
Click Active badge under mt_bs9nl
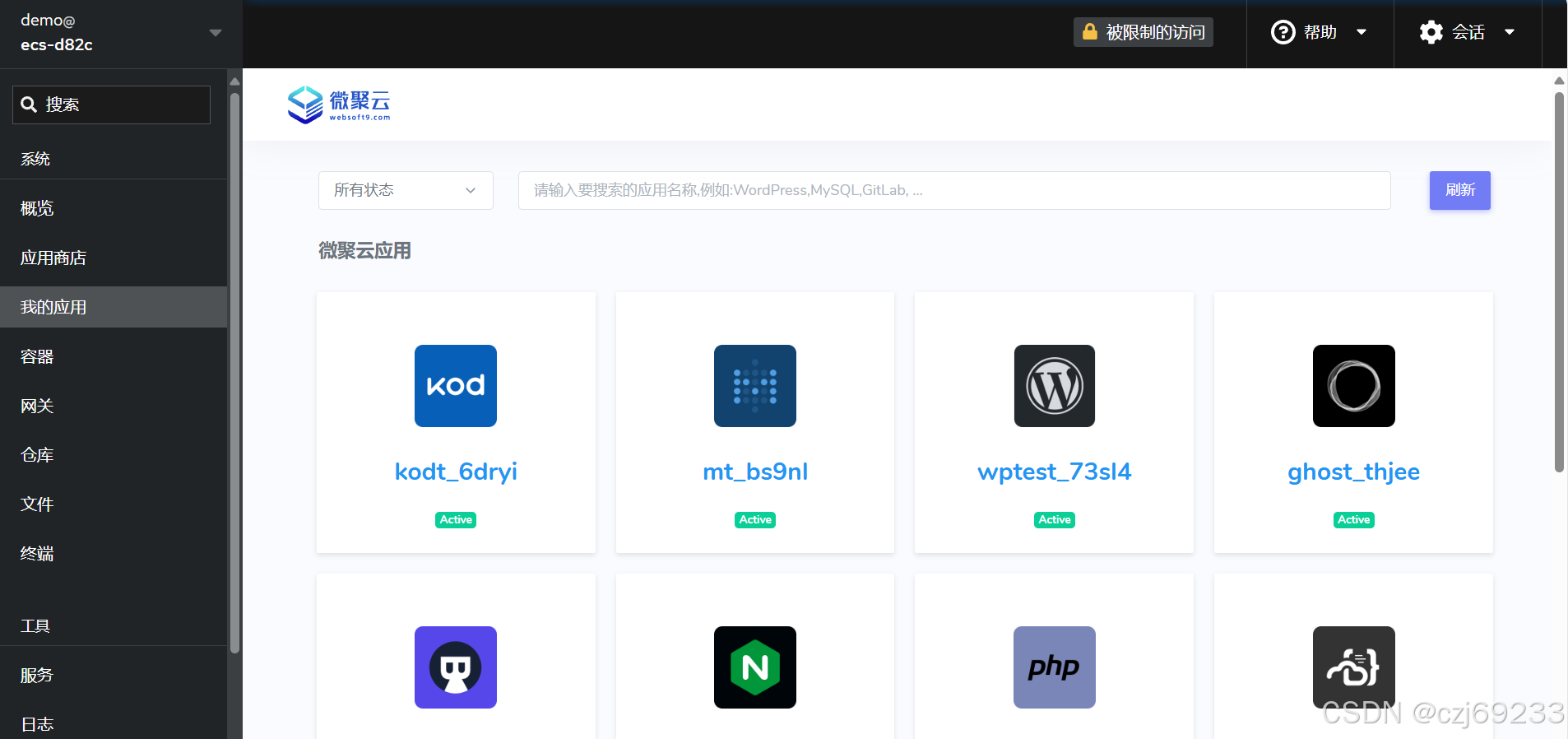click(x=755, y=519)
